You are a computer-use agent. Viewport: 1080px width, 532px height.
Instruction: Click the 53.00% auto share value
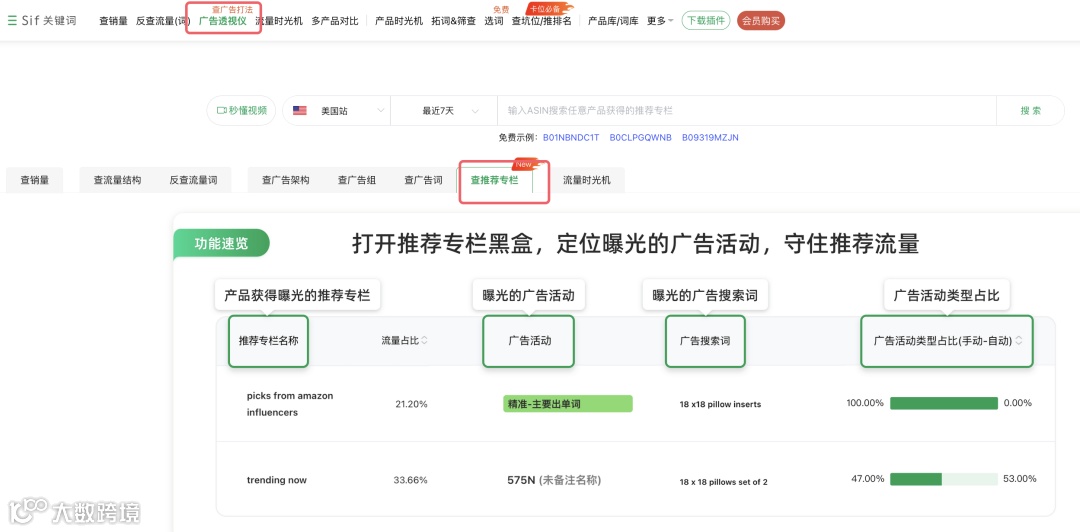pyautogui.click(x=1020, y=479)
